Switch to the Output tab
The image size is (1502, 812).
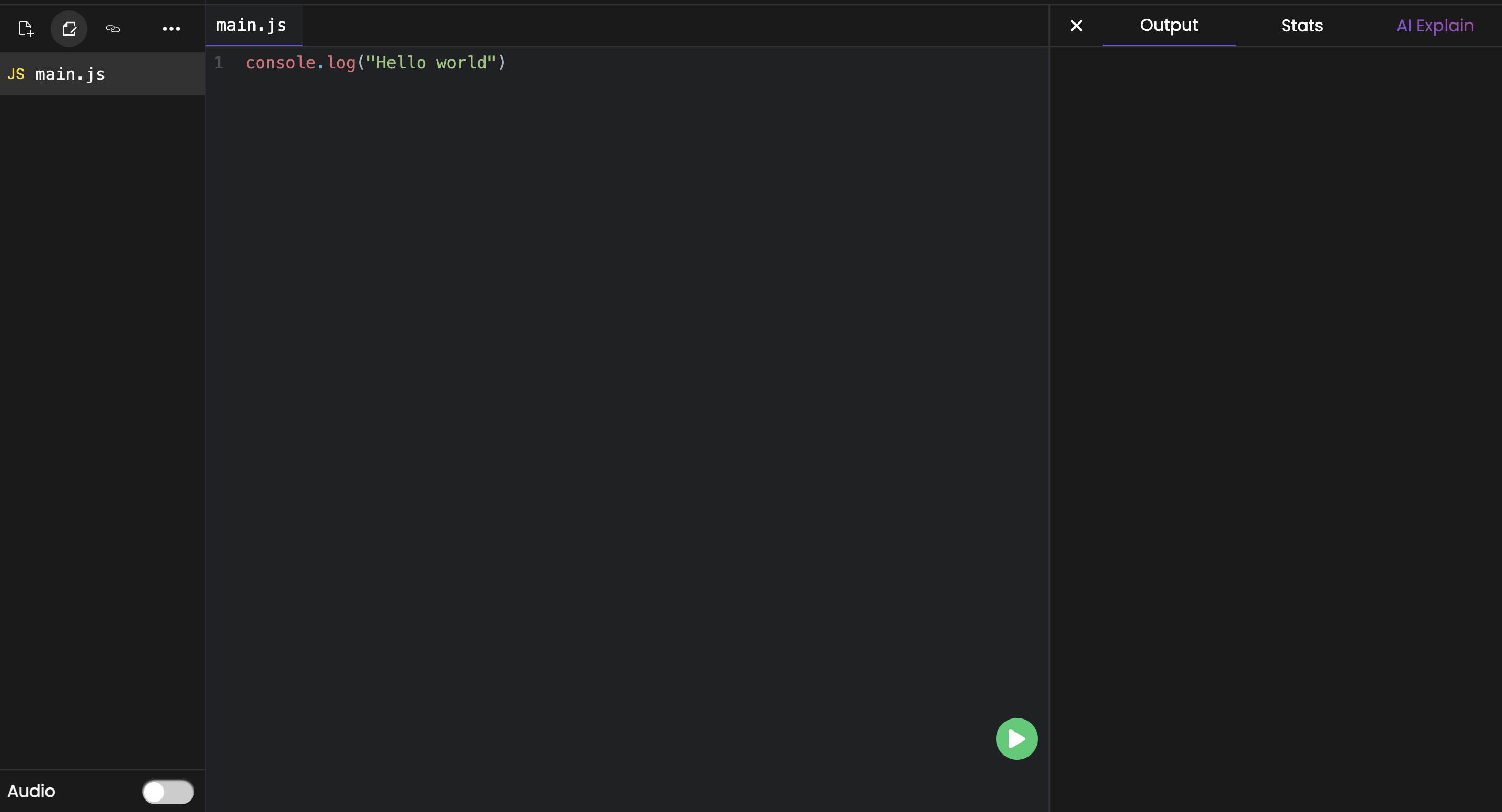[x=1169, y=26]
